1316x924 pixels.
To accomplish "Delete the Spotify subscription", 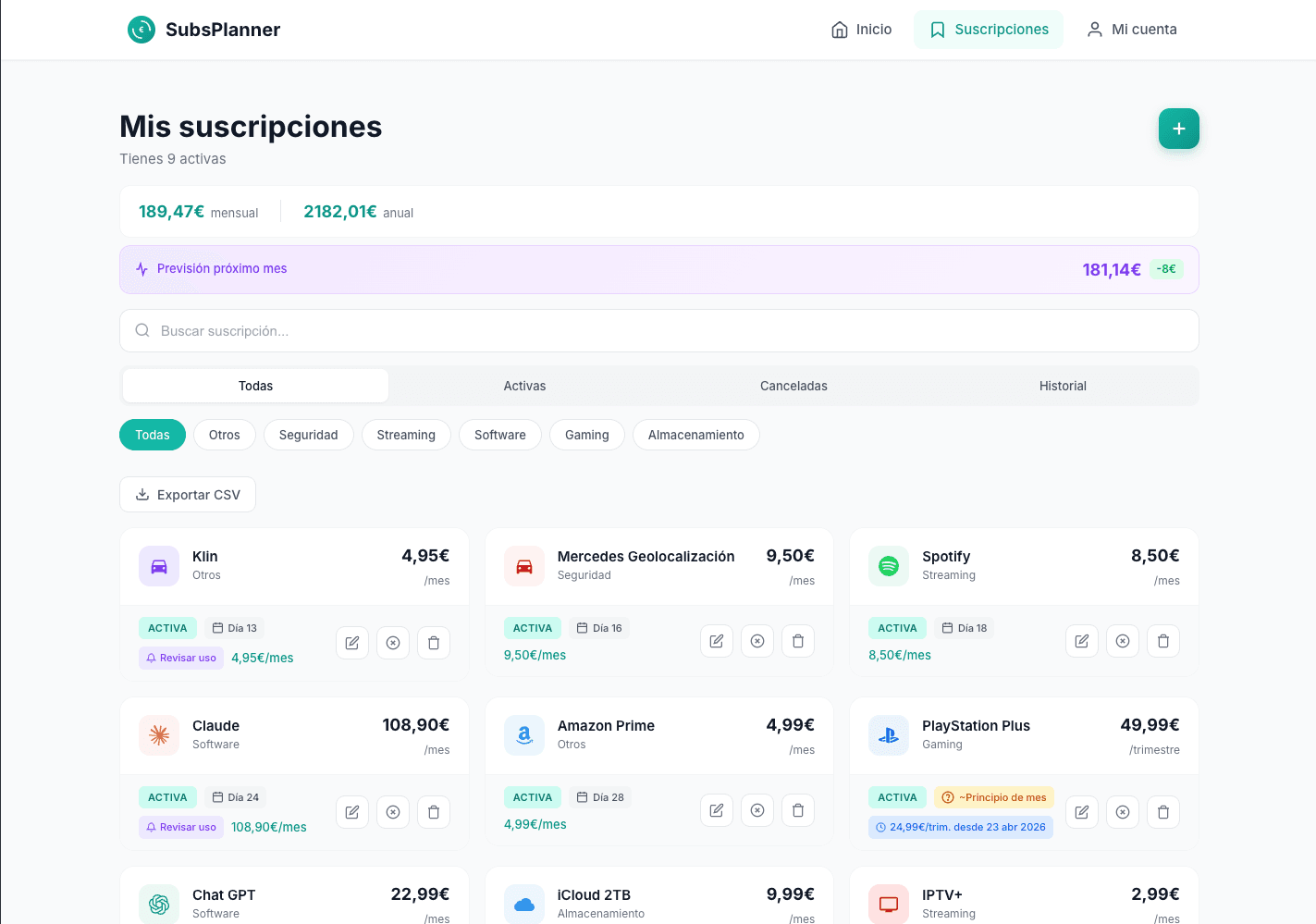I will pyautogui.click(x=1163, y=641).
